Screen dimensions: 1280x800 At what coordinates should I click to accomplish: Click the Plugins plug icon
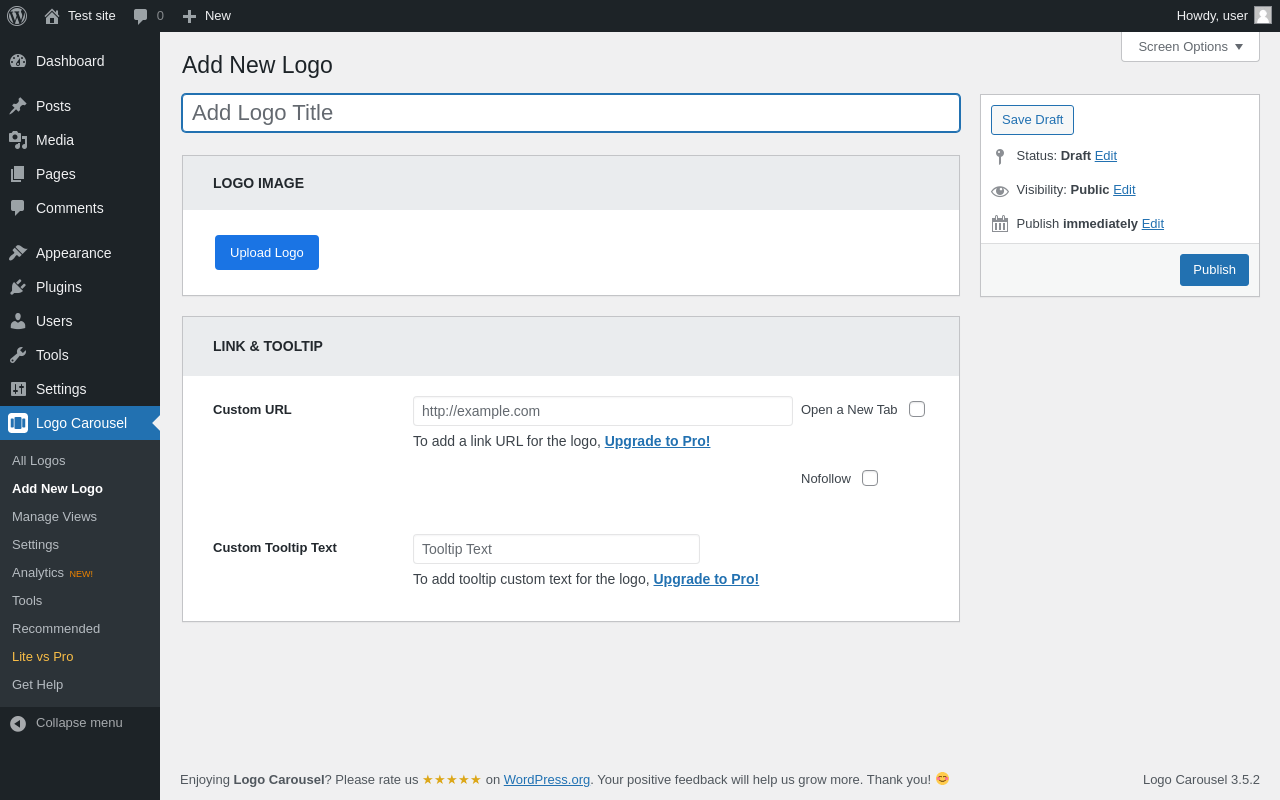[18, 287]
